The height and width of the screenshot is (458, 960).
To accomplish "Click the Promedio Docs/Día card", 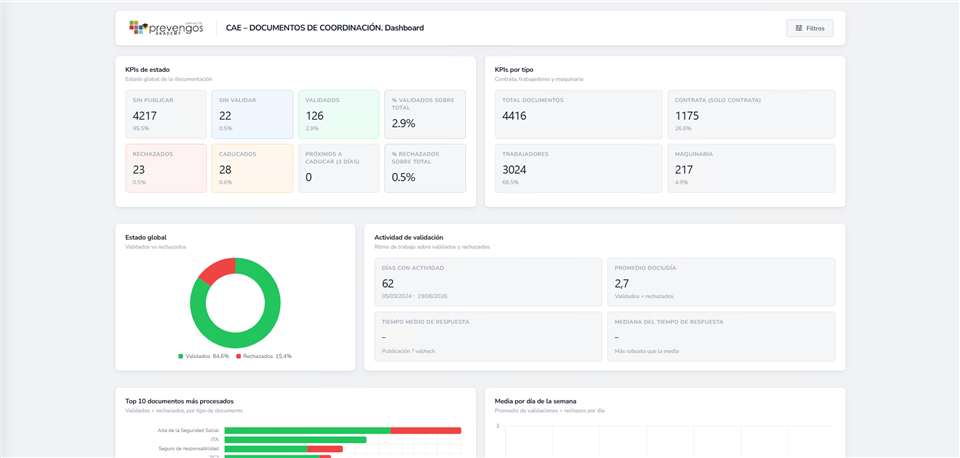I will 721,282.
